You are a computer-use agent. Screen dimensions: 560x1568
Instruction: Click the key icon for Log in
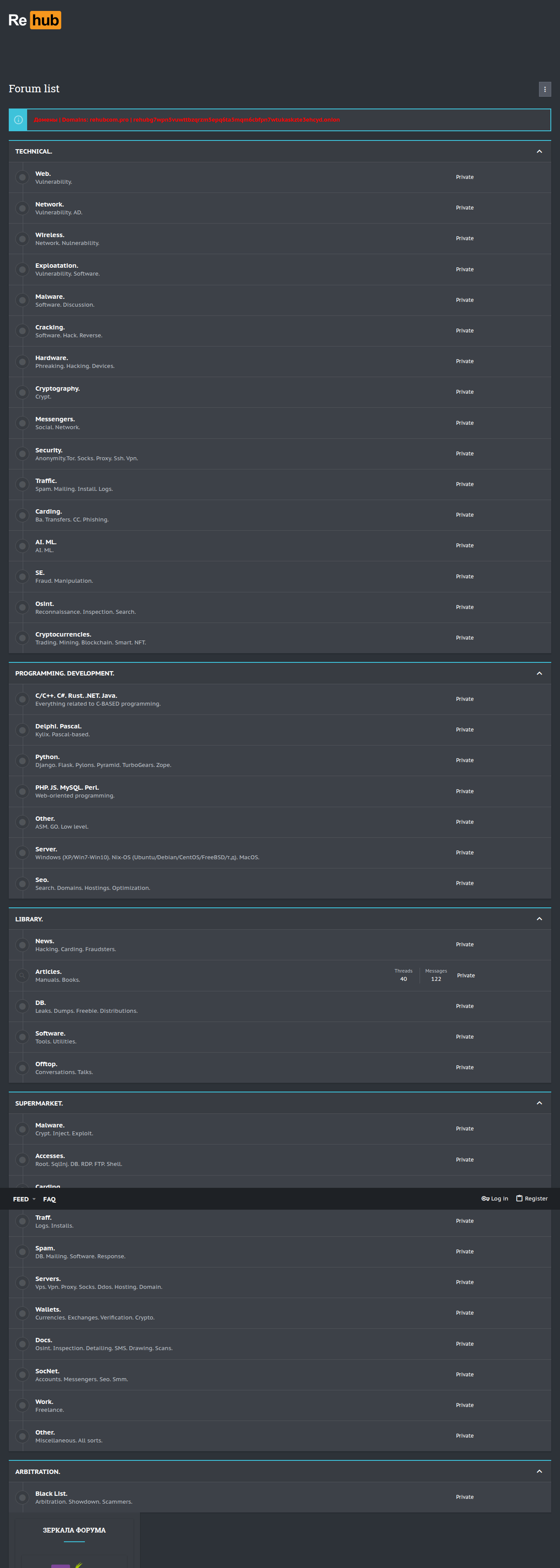pos(485,1198)
